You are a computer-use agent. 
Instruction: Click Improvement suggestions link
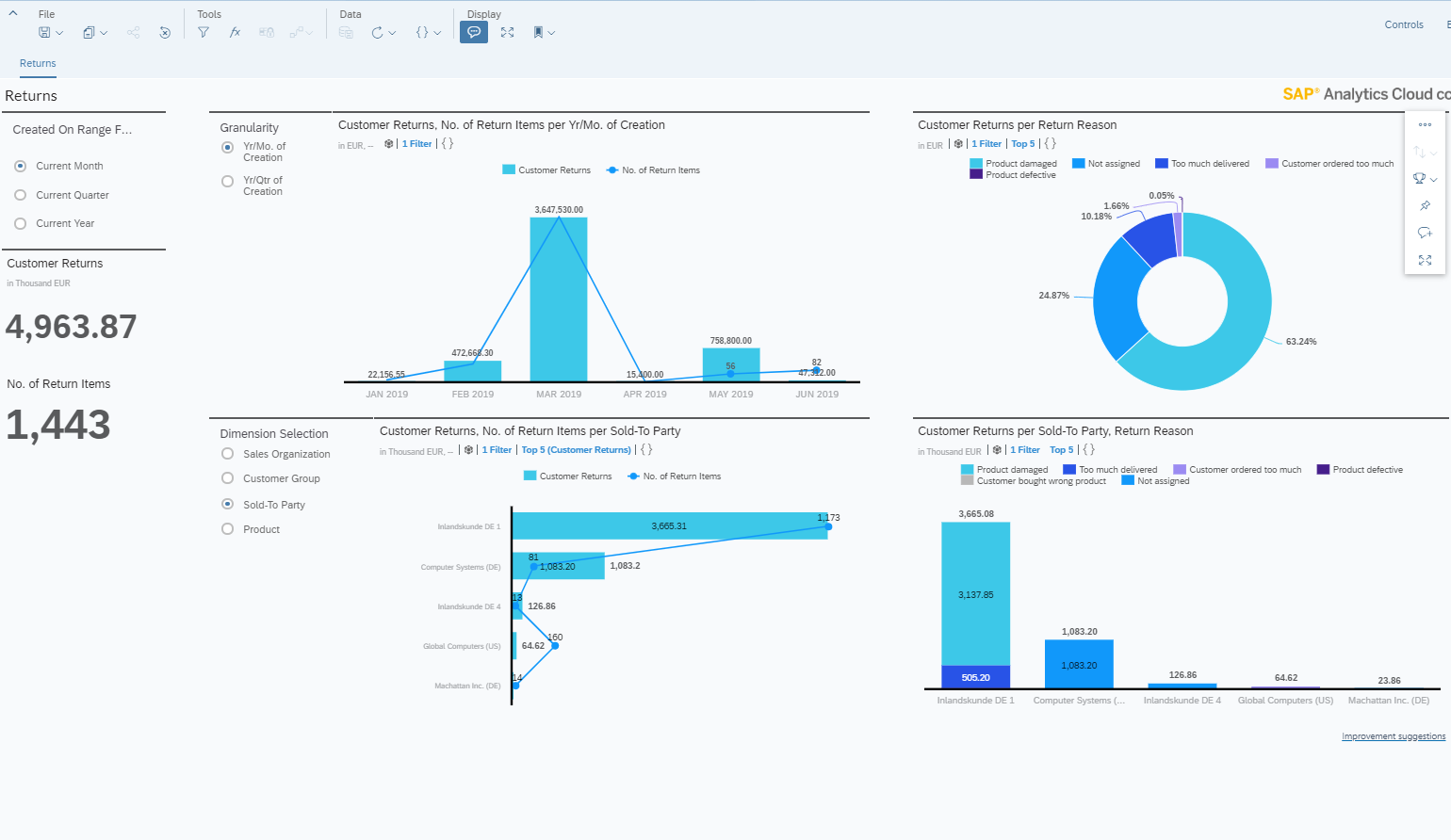tap(1394, 736)
